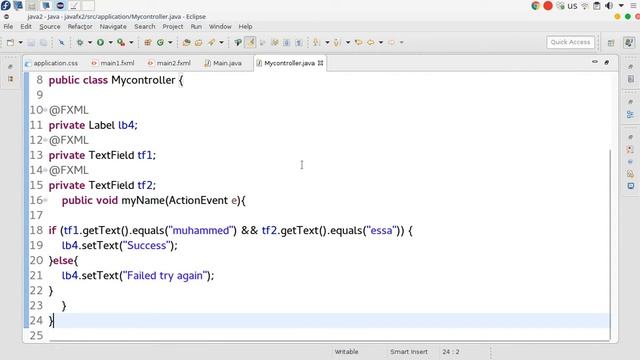Image resolution: width=640 pixels, height=360 pixels.
Task: Click the Last Edit Location icon
Action: [358, 42]
